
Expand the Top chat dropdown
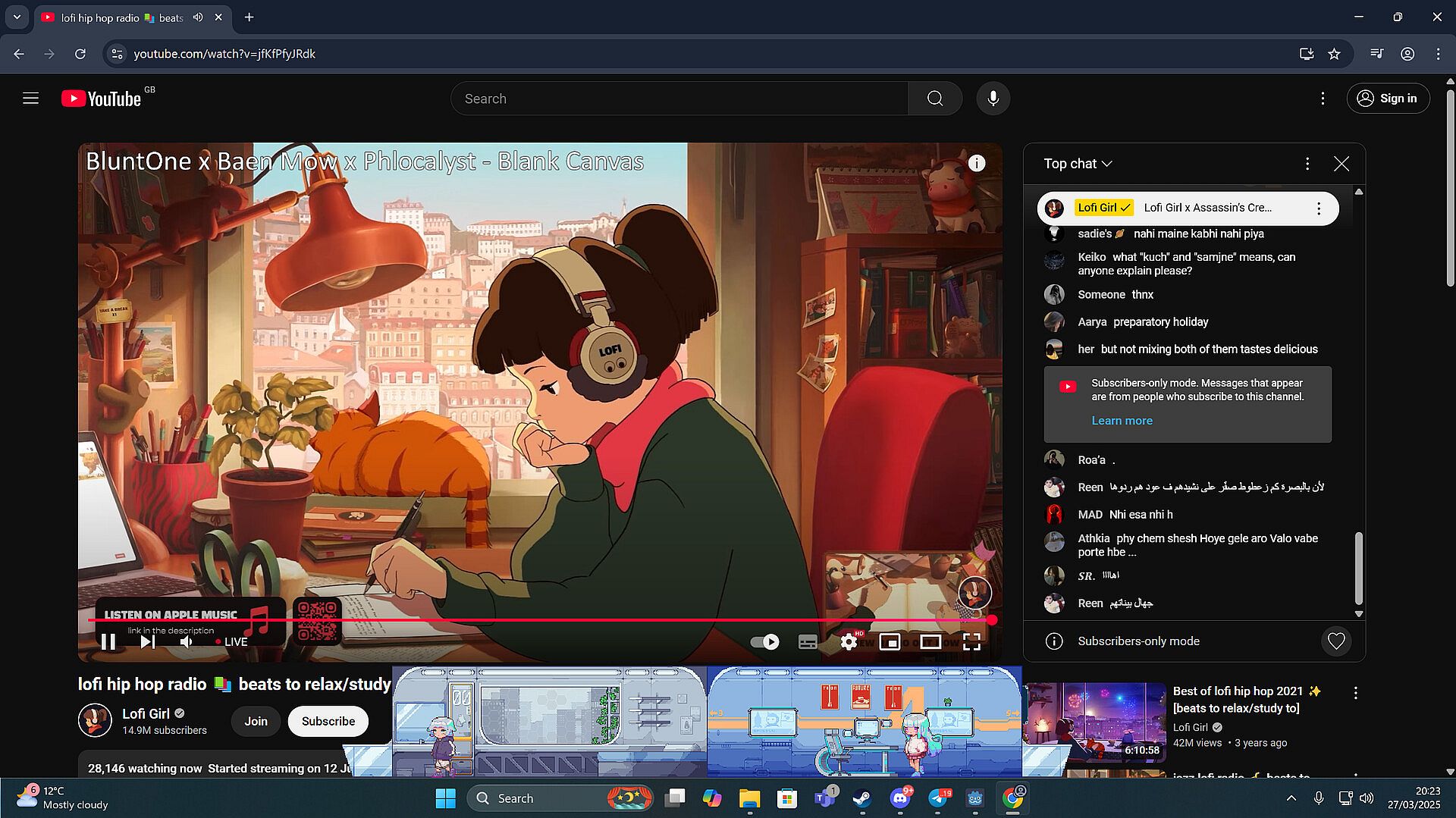pos(1078,164)
